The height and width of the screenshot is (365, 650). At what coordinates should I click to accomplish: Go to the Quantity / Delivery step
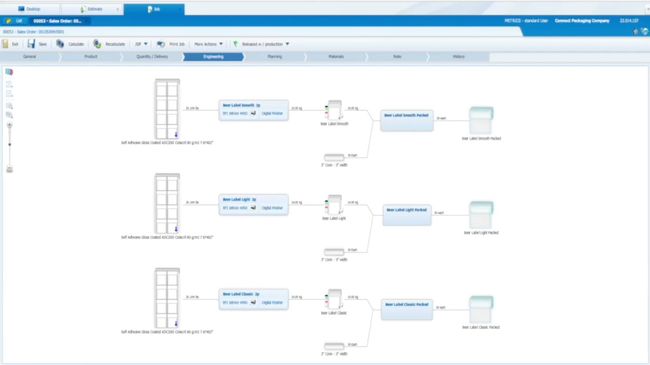[152, 56]
